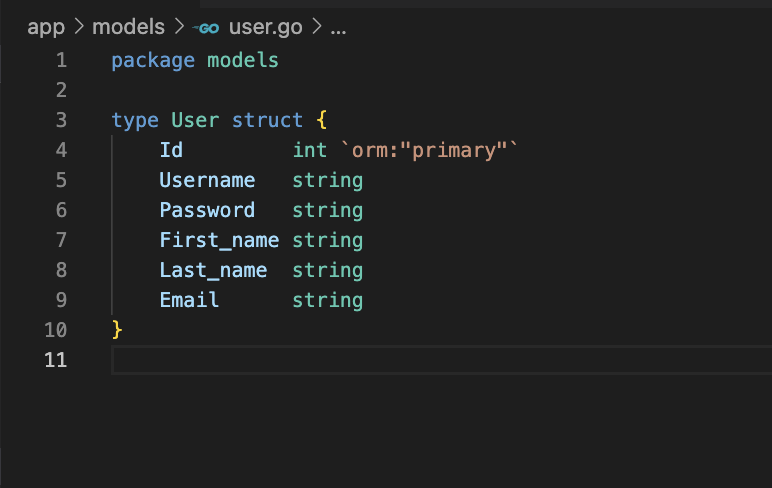This screenshot has height=488, width=772.
Task: Click line number 5 in the gutter
Action: pos(62,180)
